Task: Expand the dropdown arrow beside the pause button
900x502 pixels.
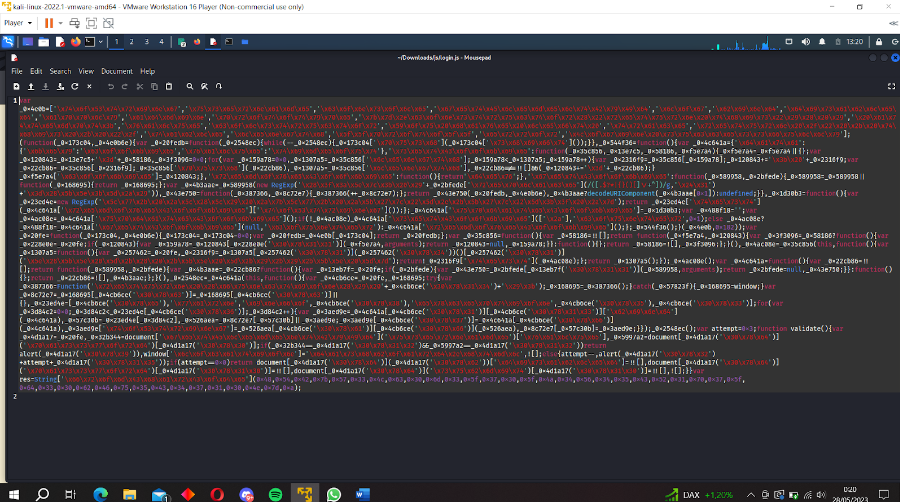Action: 59,22
